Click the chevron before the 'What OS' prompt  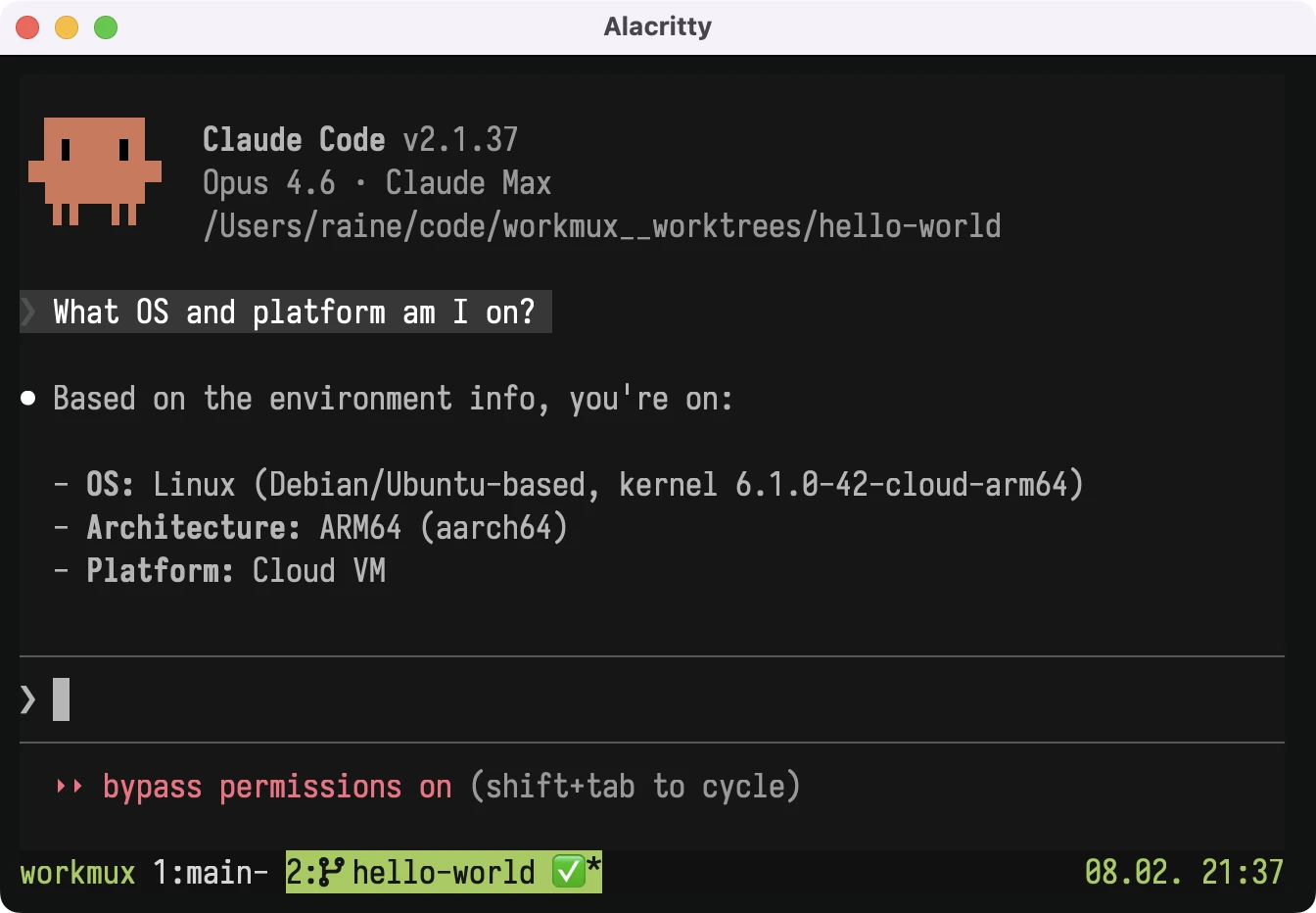click(x=29, y=312)
